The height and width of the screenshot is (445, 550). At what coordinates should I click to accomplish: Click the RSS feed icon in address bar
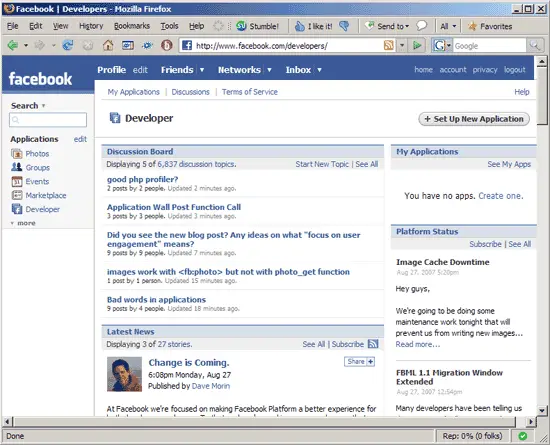389,45
